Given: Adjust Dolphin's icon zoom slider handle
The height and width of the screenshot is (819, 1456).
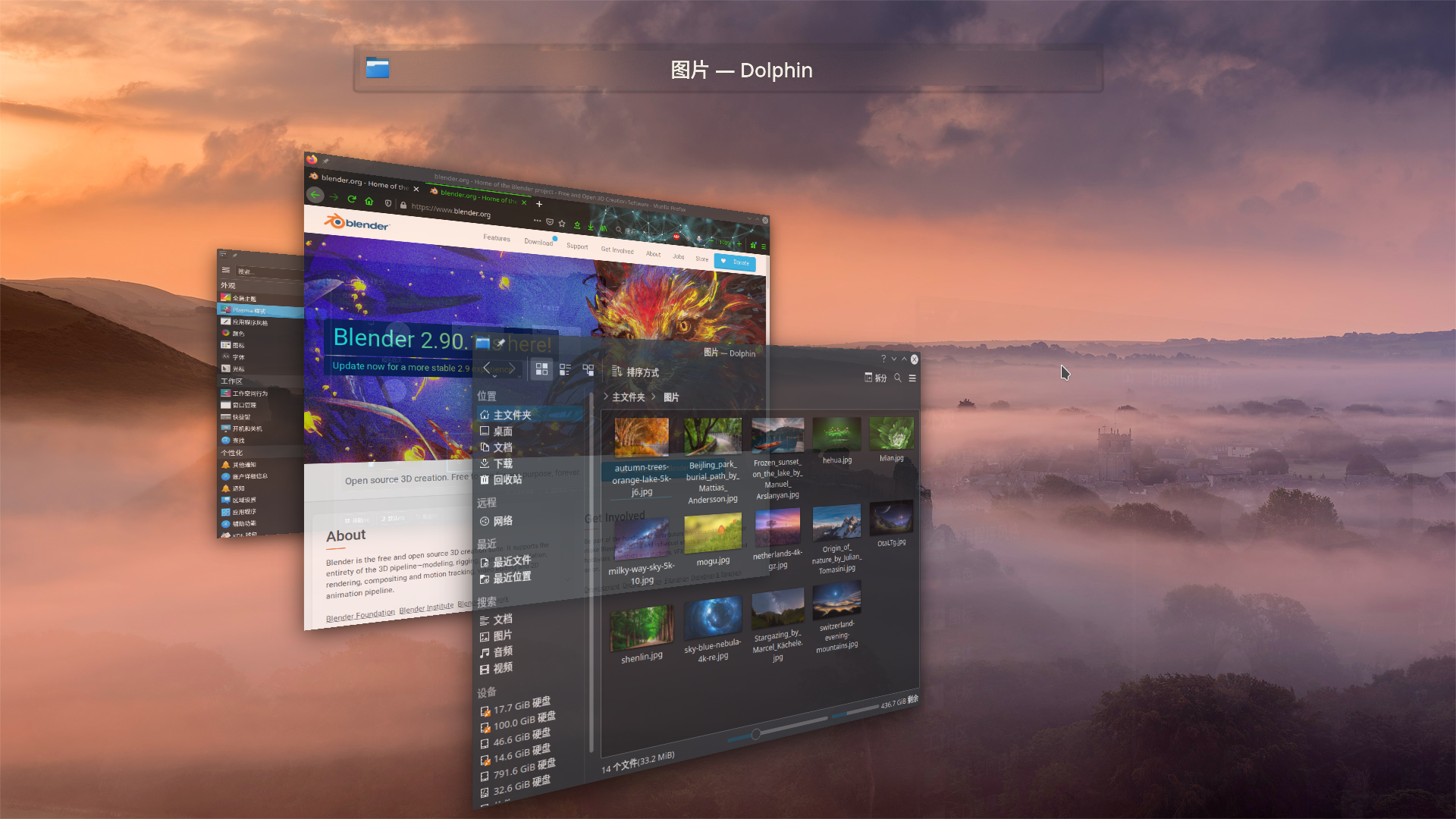Looking at the screenshot, I should click(756, 734).
